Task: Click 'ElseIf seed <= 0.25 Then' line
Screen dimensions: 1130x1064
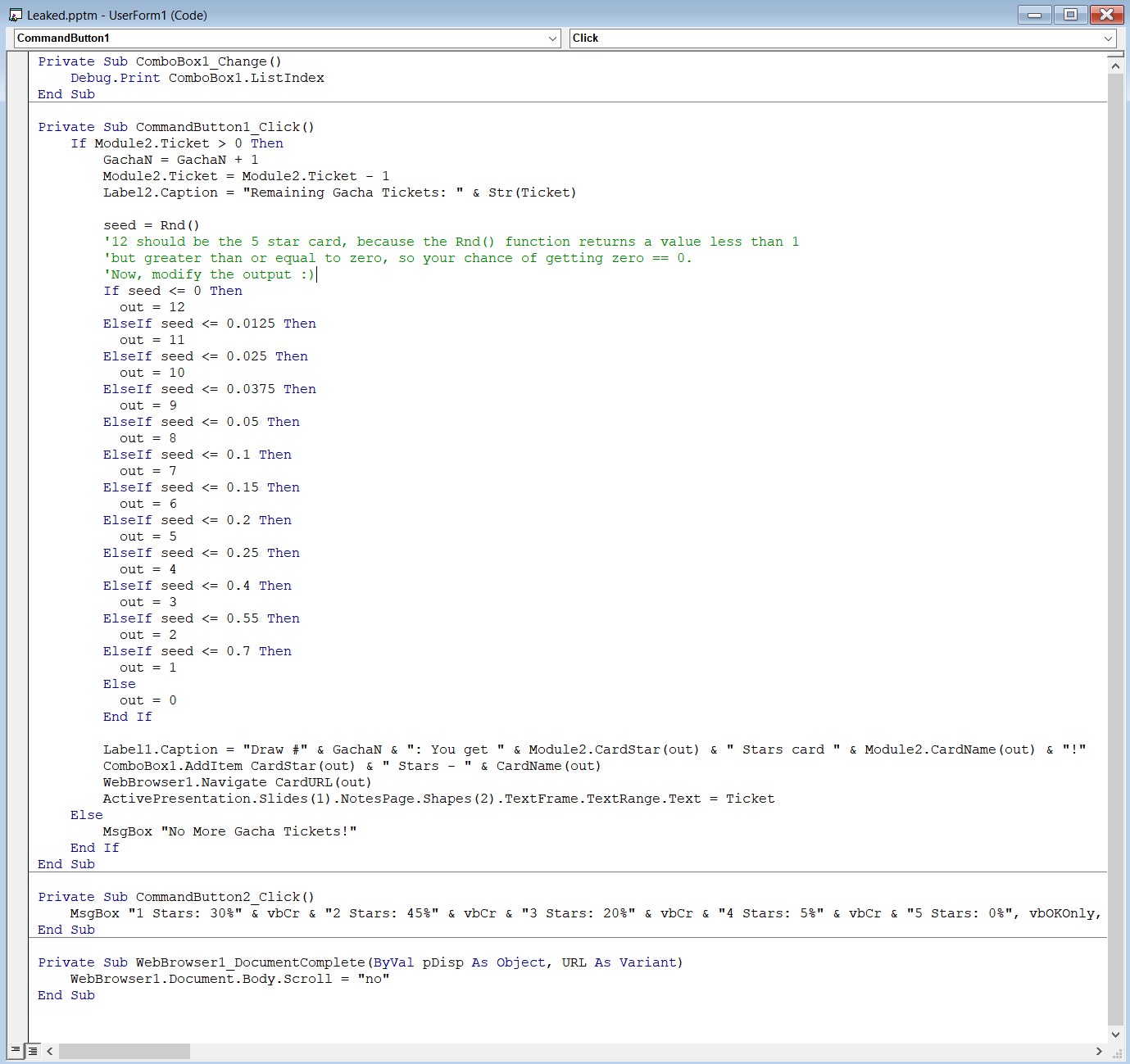Action: (x=202, y=553)
